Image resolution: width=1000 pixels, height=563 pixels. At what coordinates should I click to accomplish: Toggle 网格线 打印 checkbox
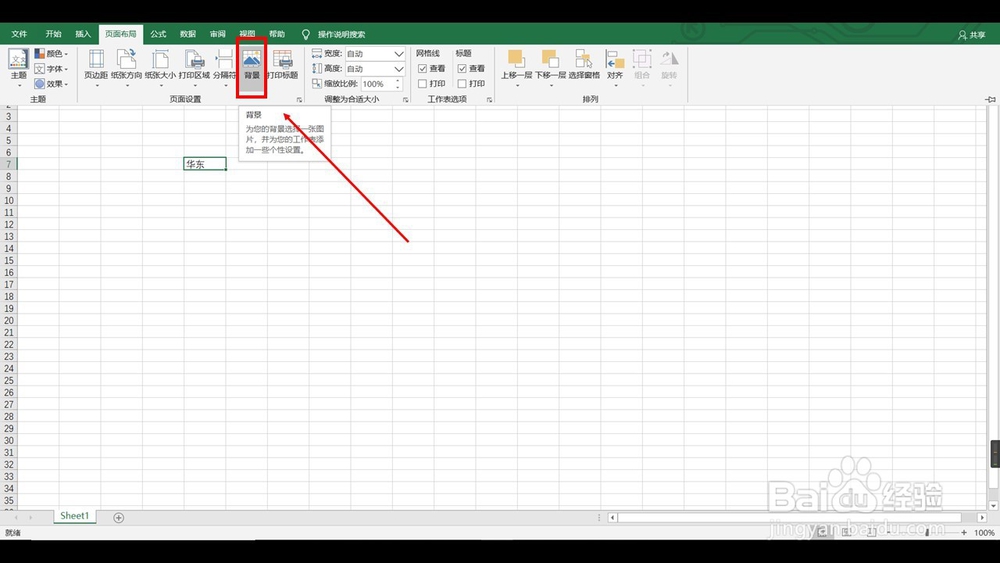click(x=422, y=84)
